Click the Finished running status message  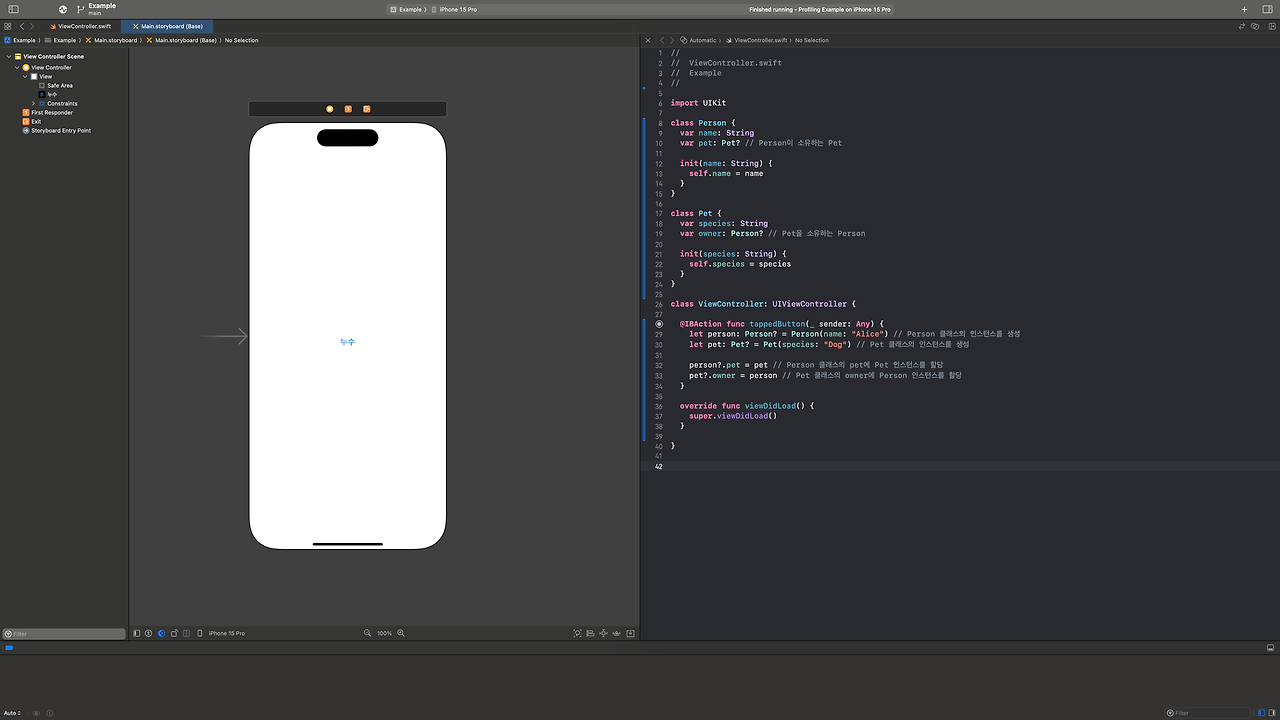tap(820, 9)
